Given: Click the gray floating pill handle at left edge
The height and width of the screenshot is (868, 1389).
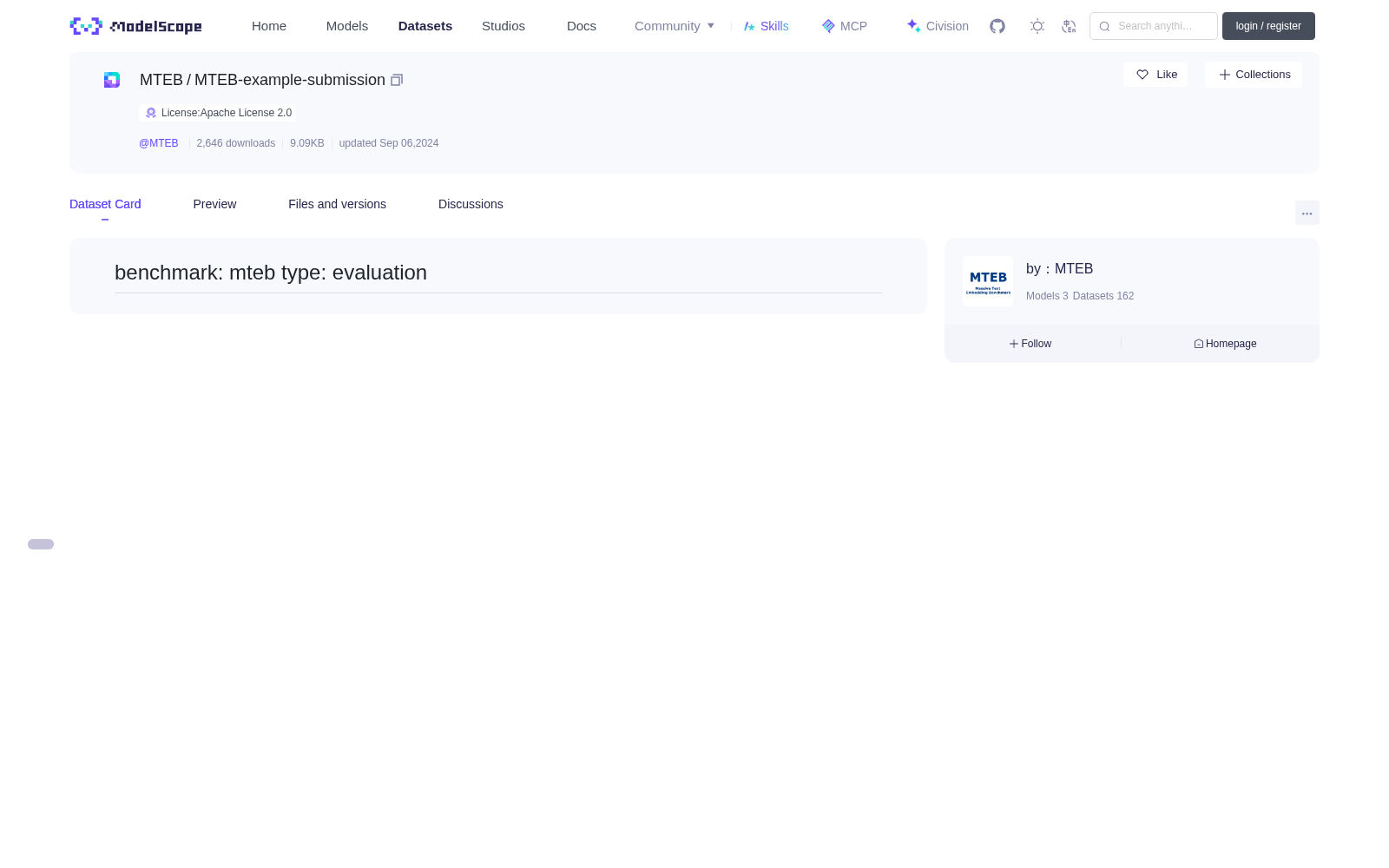Looking at the screenshot, I should 41,544.
